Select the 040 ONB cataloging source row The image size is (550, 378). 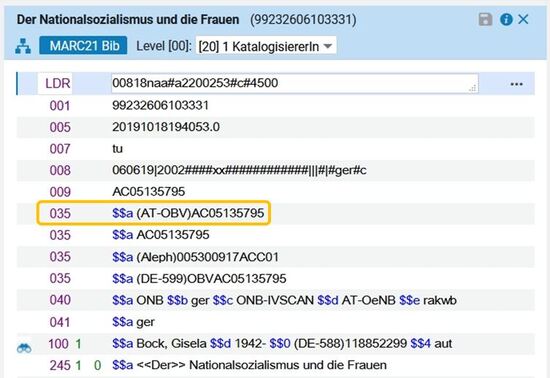[x=276, y=300]
